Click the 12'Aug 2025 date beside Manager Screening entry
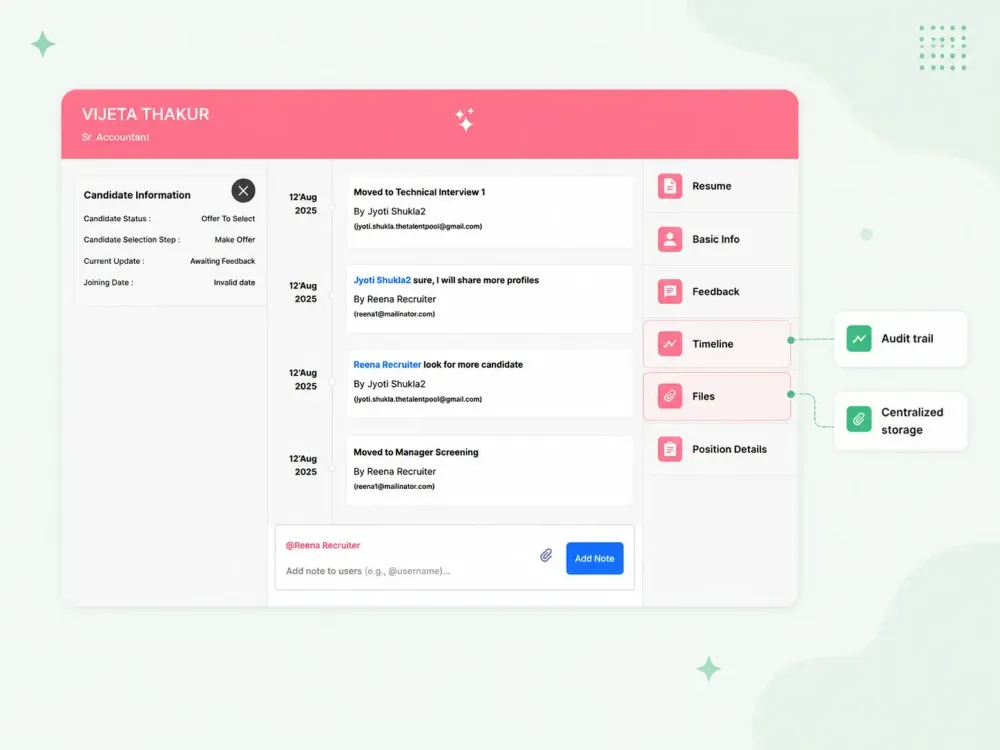The height and width of the screenshot is (750, 1000). (x=303, y=465)
